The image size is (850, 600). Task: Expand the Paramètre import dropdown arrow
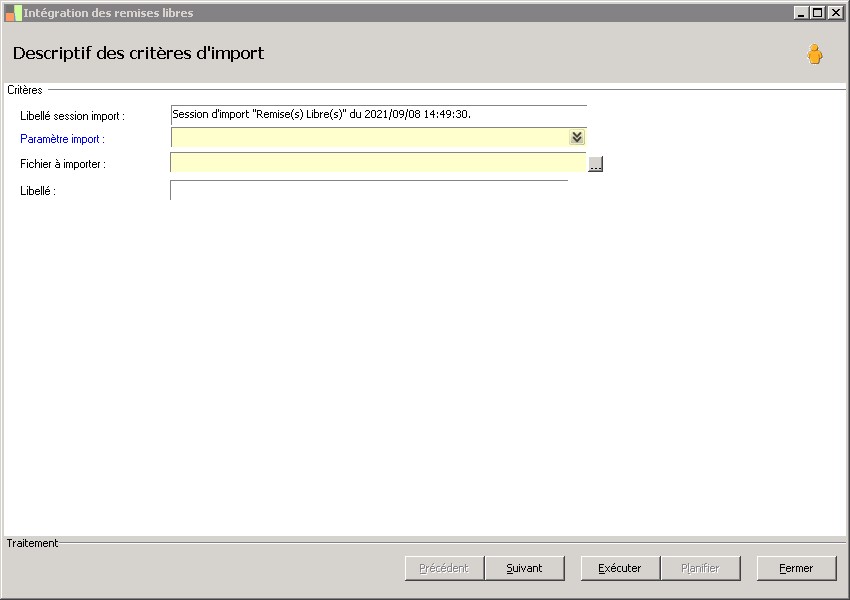[577, 137]
